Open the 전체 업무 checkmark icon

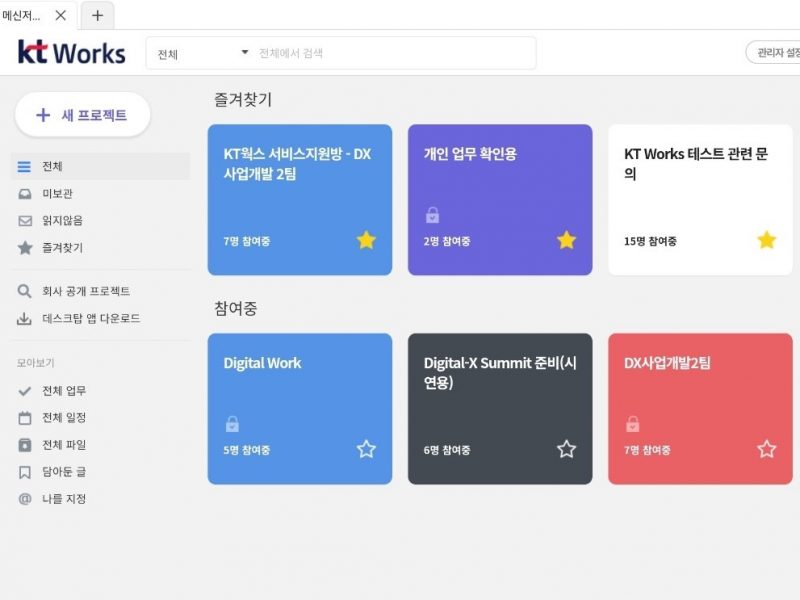click(24, 391)
